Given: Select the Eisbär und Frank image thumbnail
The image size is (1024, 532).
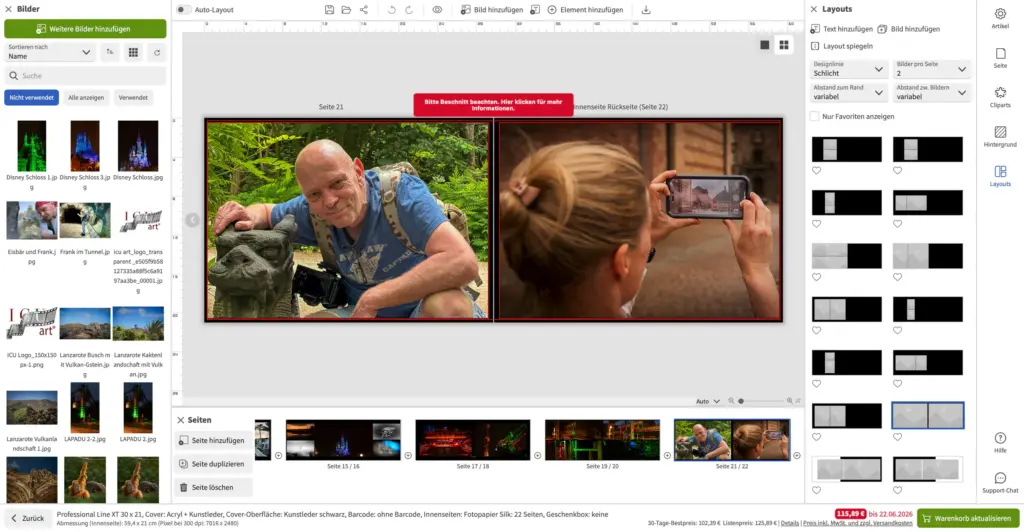Looking at the screenshot, I should (x=31, y=220).
